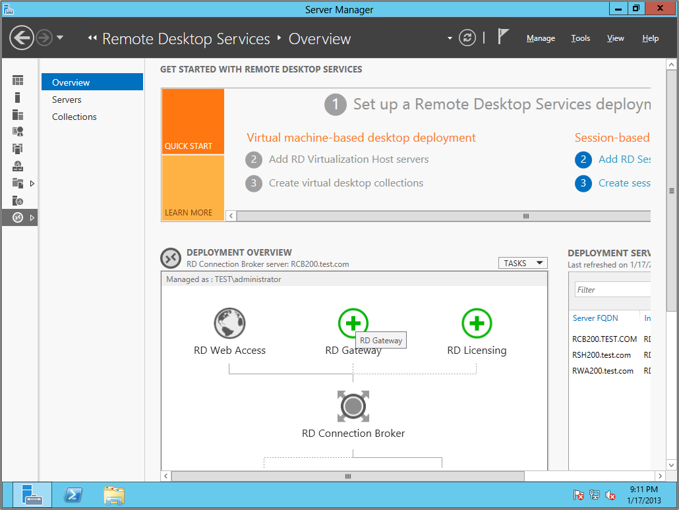Open Dashboard from the left sidebar

coord(18,80)
